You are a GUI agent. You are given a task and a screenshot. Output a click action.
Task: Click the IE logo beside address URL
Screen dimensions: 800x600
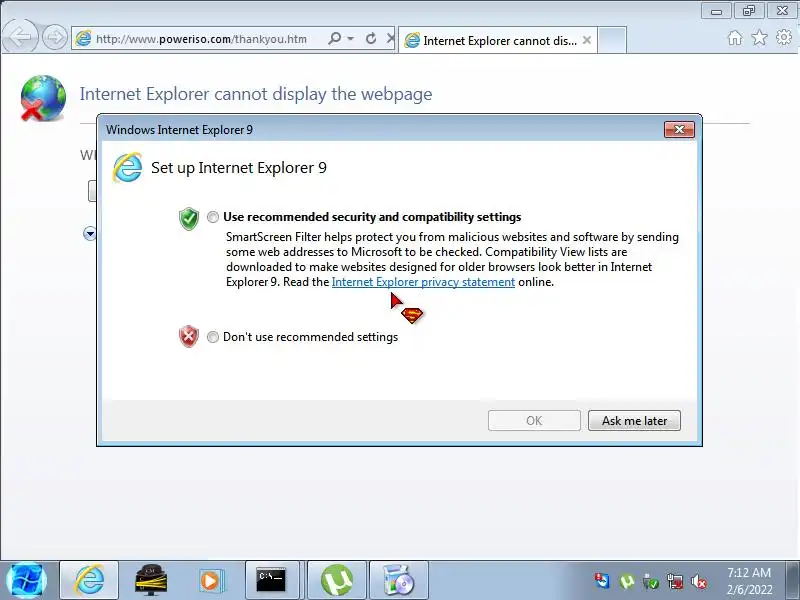(x=83, y=38)
